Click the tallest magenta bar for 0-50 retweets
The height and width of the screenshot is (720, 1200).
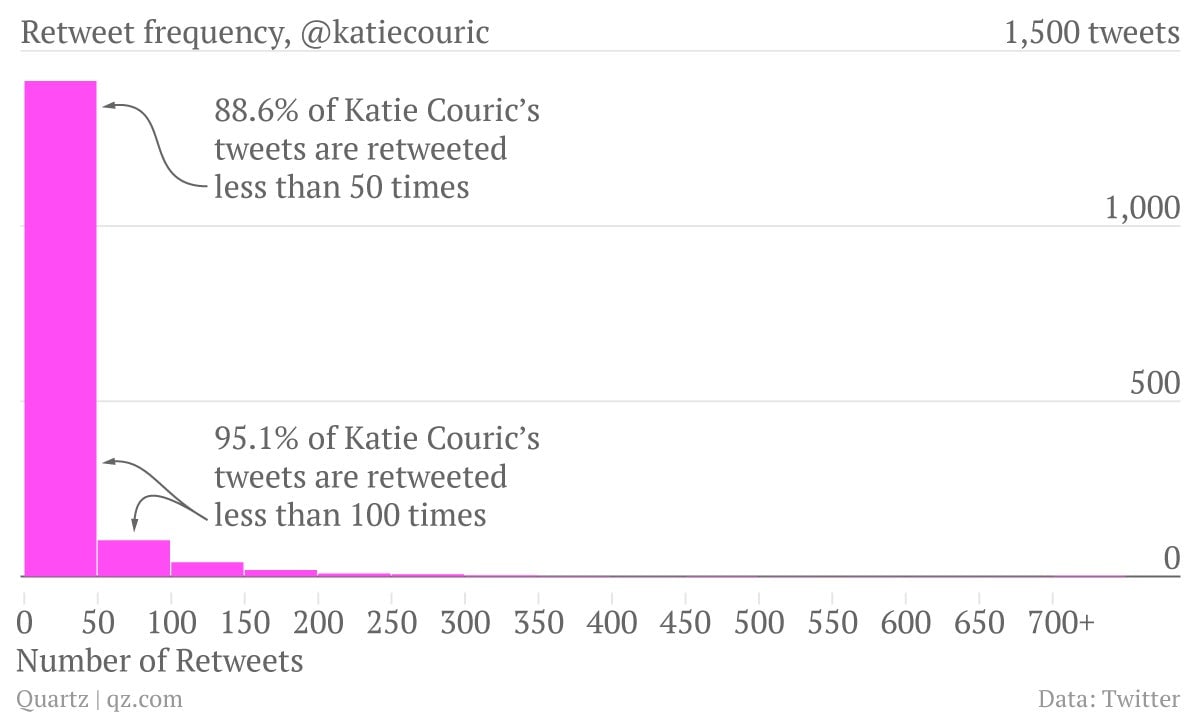[60, 329]
